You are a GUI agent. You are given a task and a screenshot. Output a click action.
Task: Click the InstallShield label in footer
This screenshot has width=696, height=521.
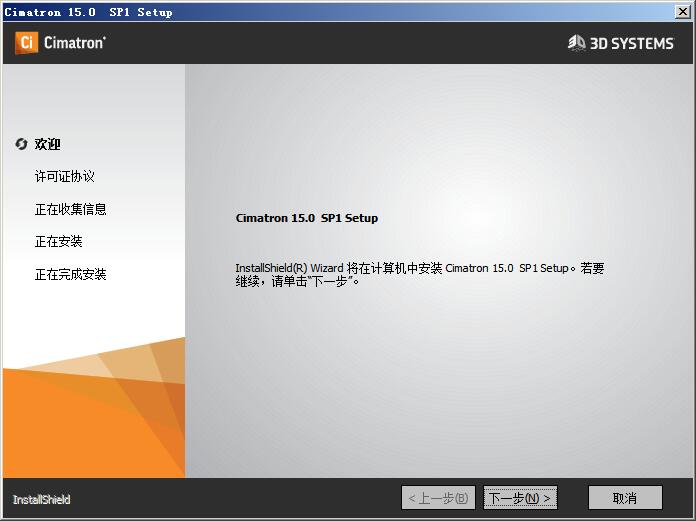42,500
